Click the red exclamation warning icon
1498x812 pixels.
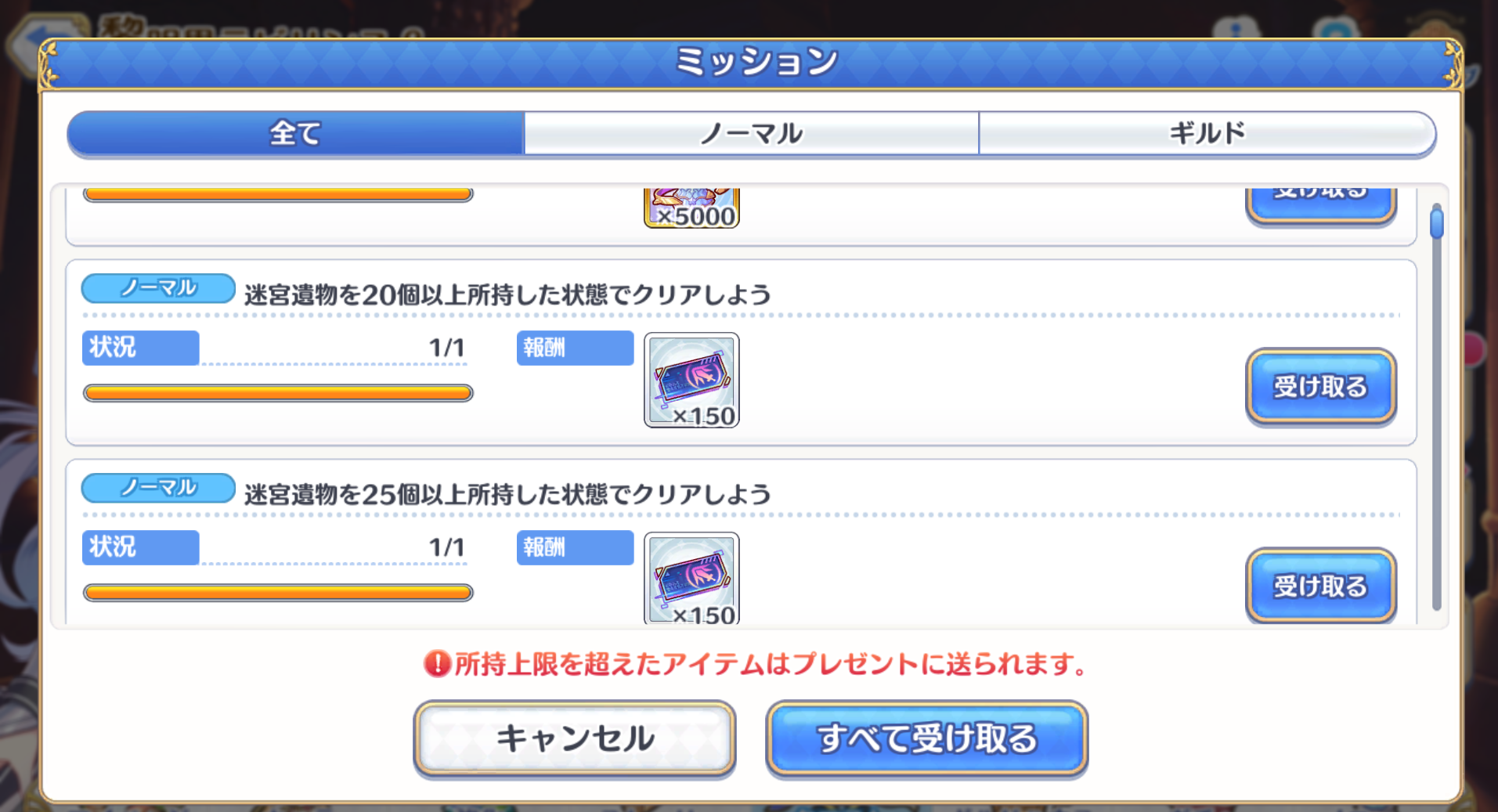click(x=437, y=664)
